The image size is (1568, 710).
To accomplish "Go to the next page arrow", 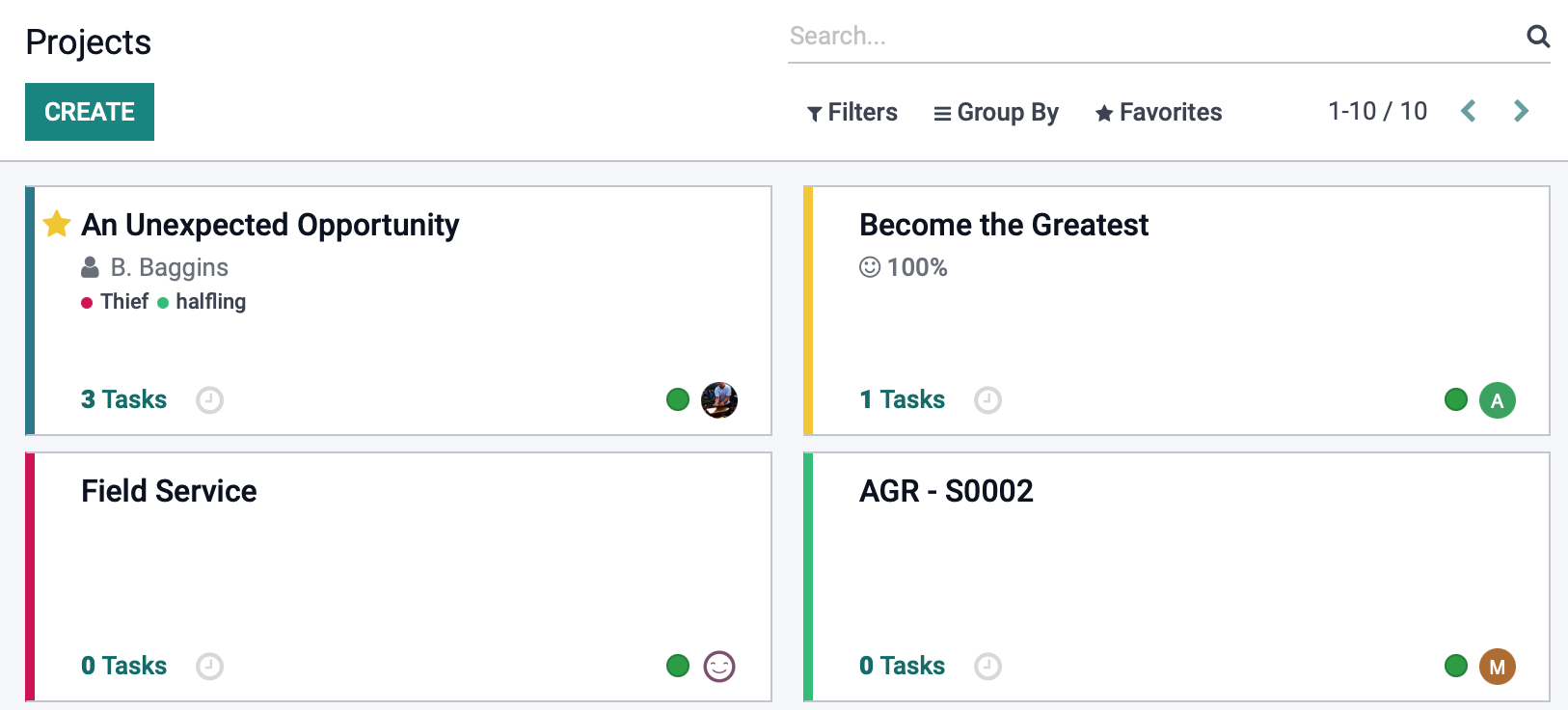I will (x=1521, y=111).
